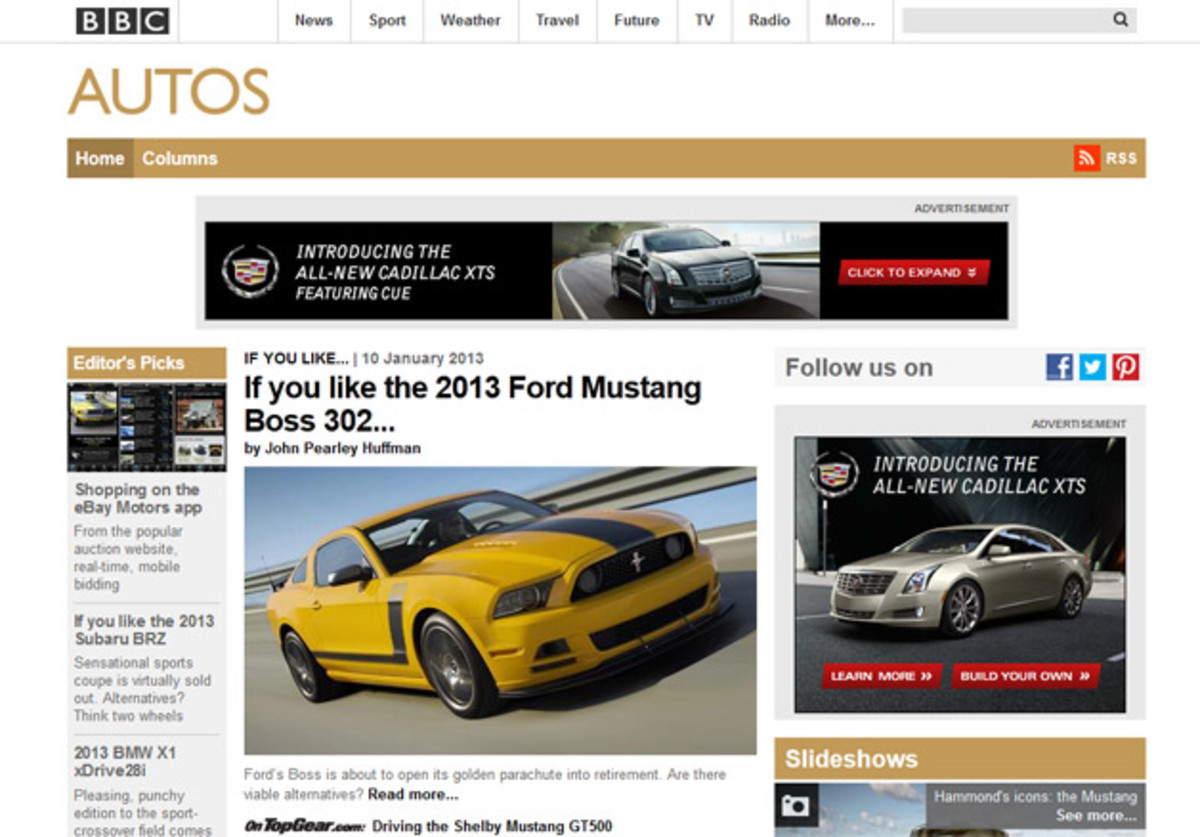
Task: Switch to the Columns tab
Action: pos(180,157)
